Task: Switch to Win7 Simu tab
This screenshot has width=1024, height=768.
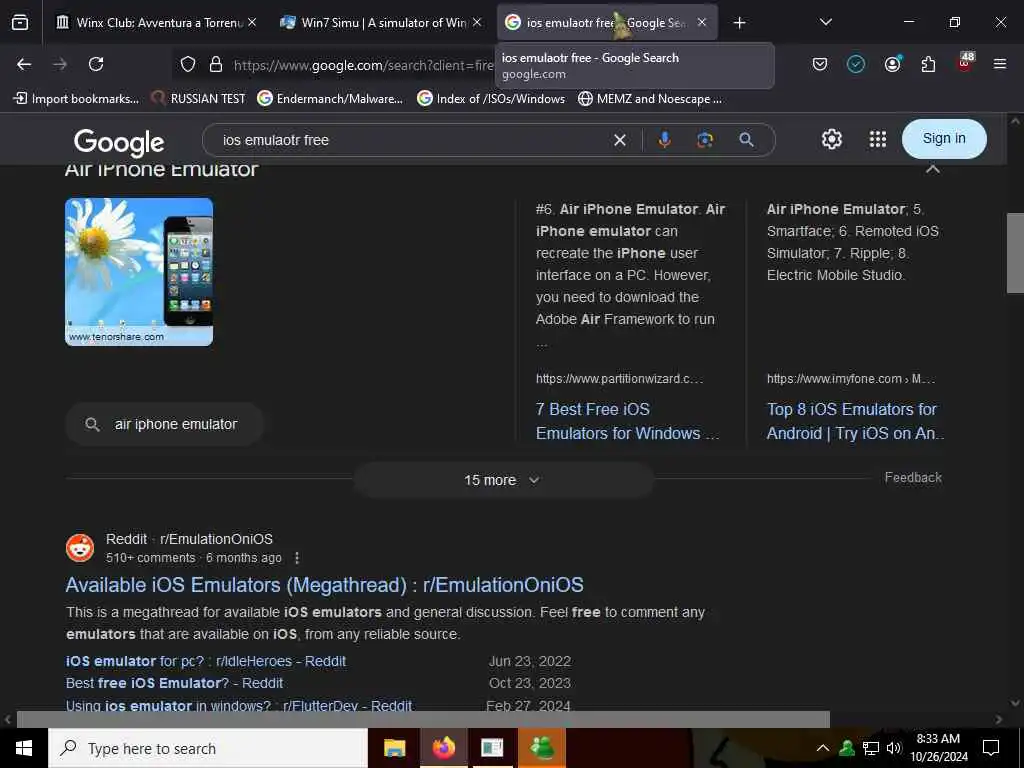Action: [x=381, y=22]
